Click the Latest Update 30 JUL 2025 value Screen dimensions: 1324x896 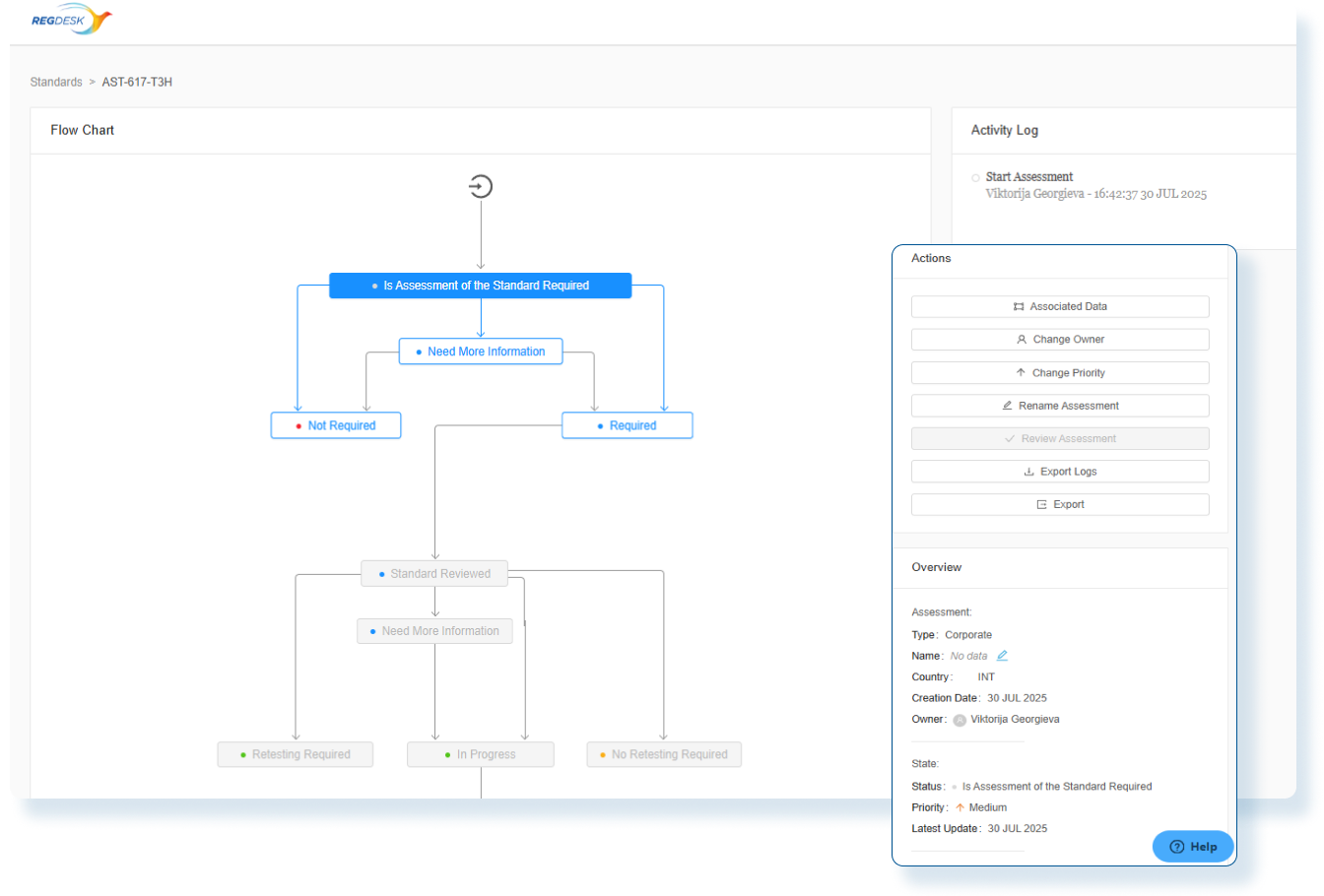tap(1018, 829)
